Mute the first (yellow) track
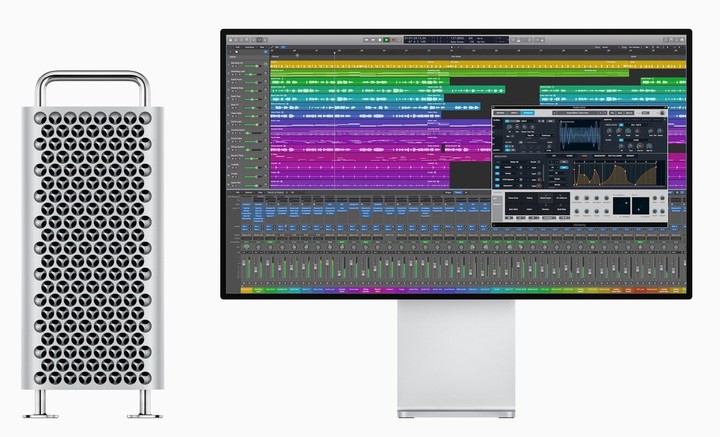 point(232,66)
